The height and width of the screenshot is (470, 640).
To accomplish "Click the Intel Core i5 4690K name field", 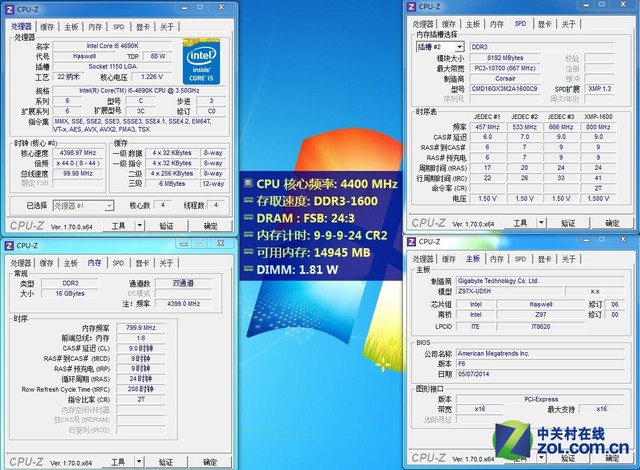I will click(x=112, y=46).
